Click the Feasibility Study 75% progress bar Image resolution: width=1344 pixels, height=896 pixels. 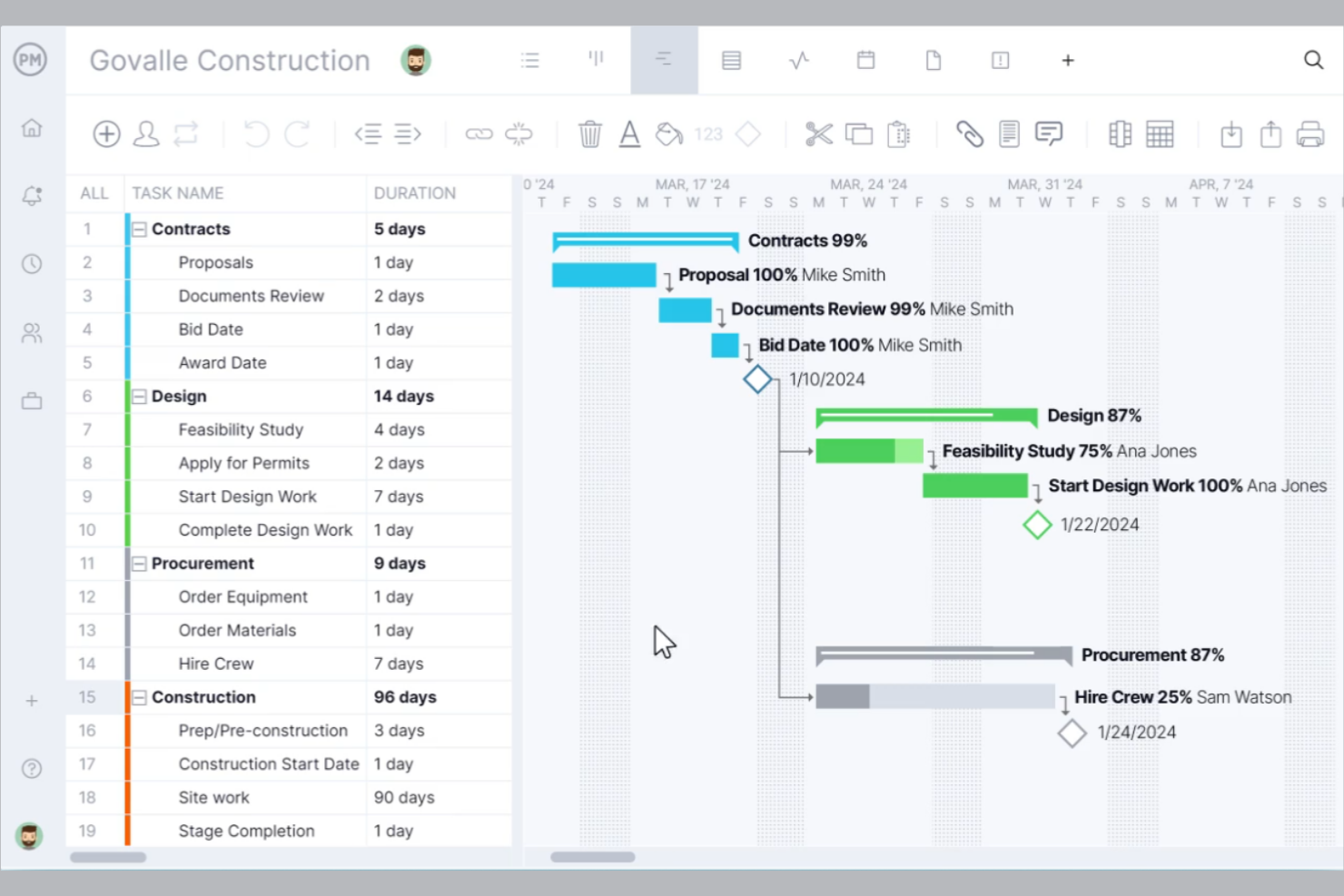tap(869, 451)
